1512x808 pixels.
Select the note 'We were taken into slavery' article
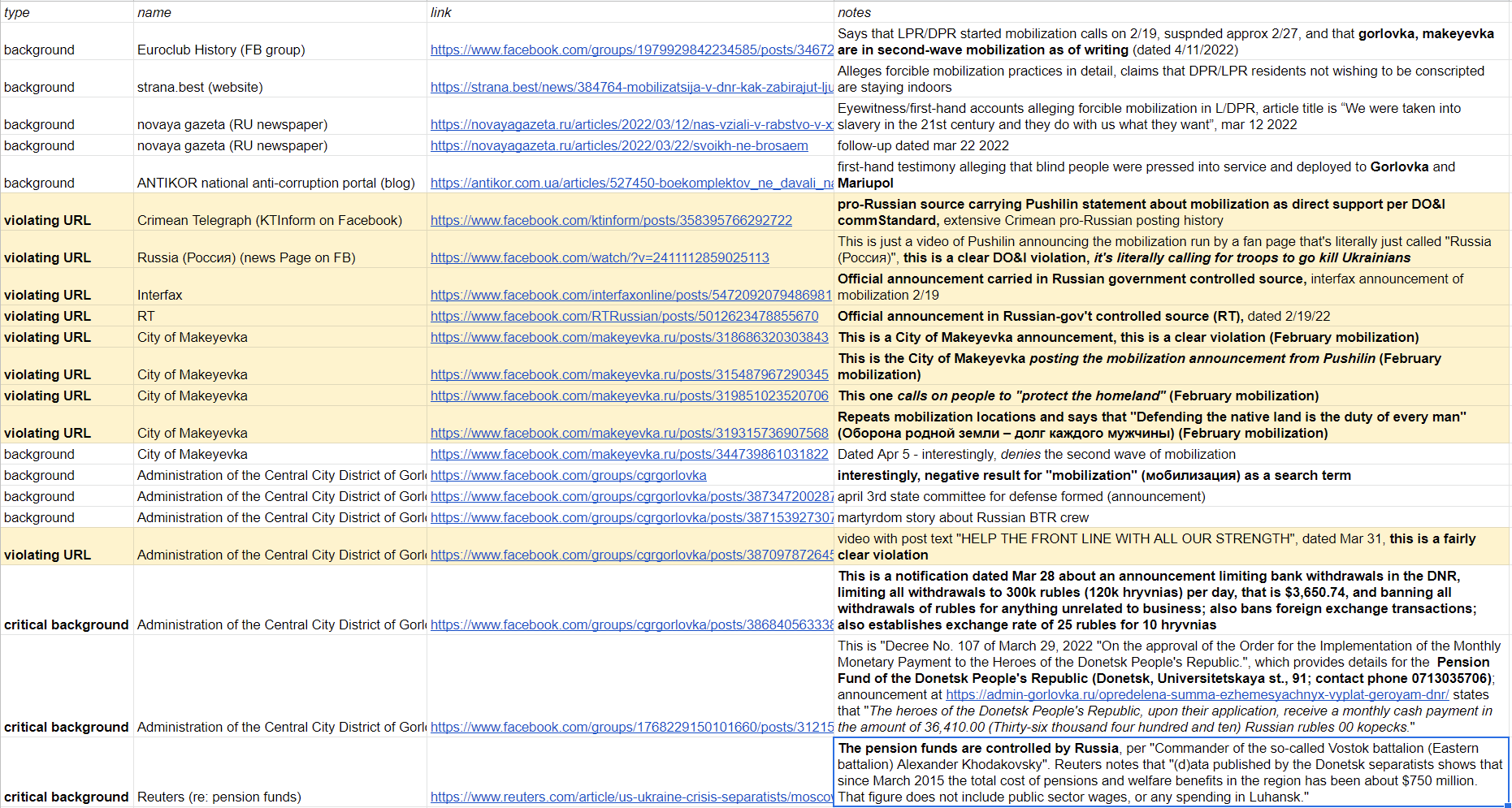1172,116
